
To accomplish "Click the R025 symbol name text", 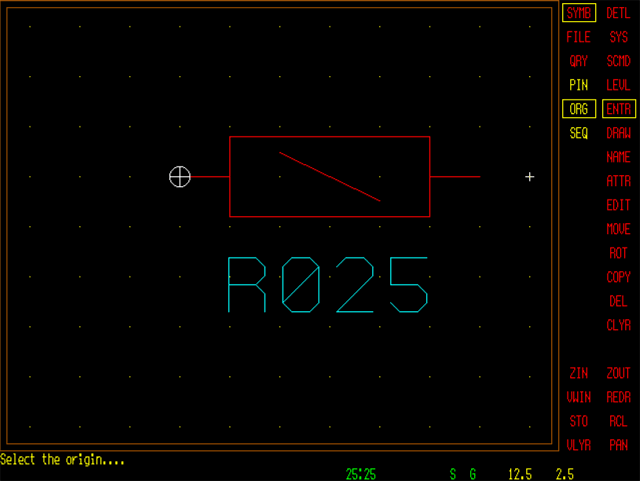I will 328,285.
